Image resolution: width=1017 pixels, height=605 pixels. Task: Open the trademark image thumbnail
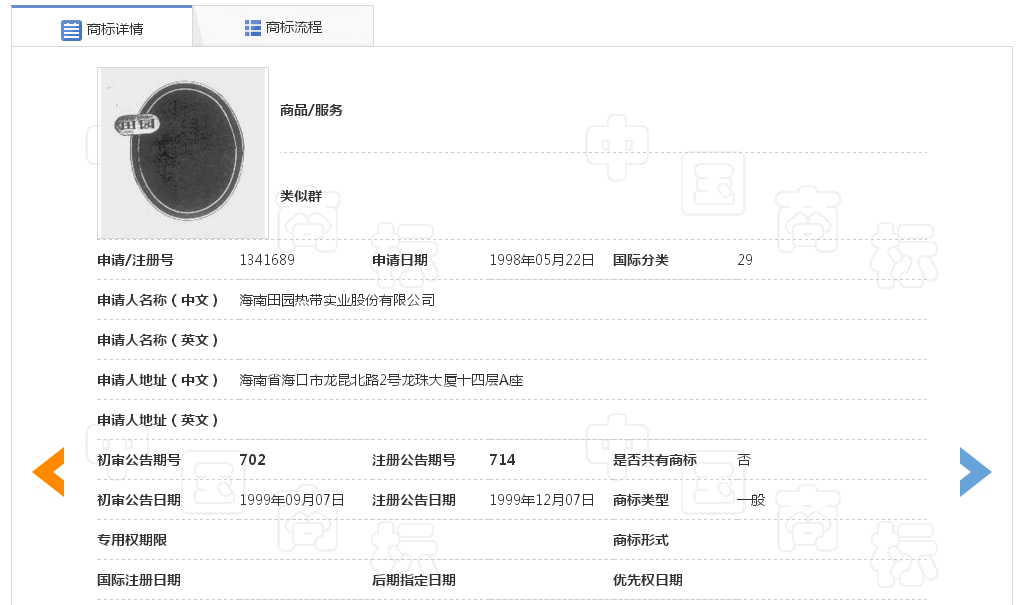(183, 153)
